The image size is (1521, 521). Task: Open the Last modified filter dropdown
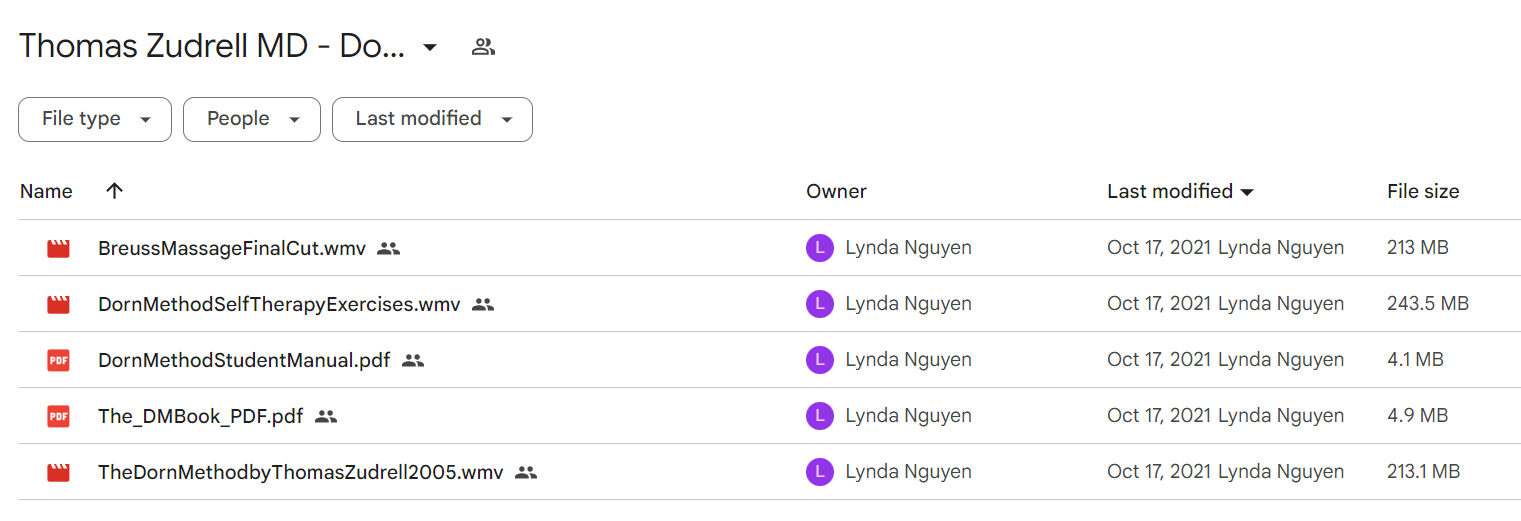[x=432, y=119]
